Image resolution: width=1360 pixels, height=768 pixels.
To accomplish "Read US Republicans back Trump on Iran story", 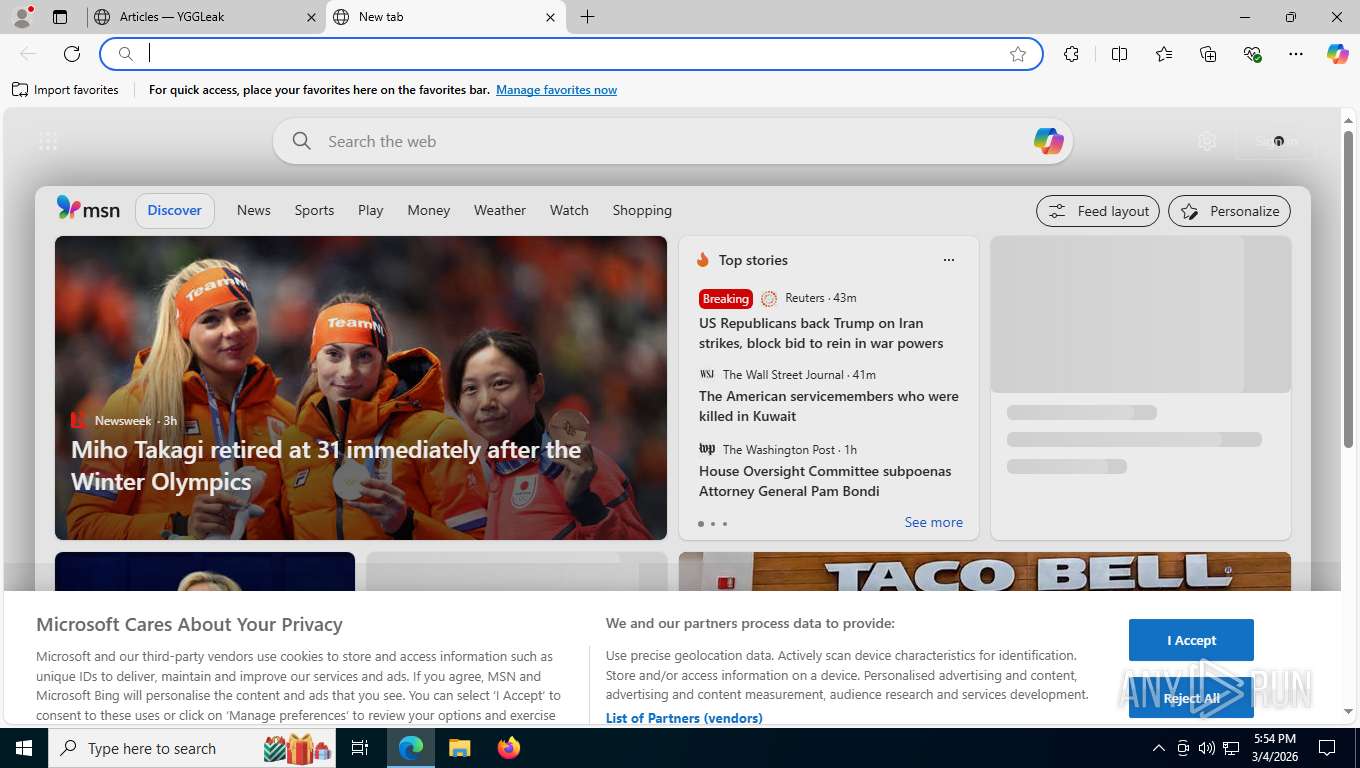I will pos(821,333).
